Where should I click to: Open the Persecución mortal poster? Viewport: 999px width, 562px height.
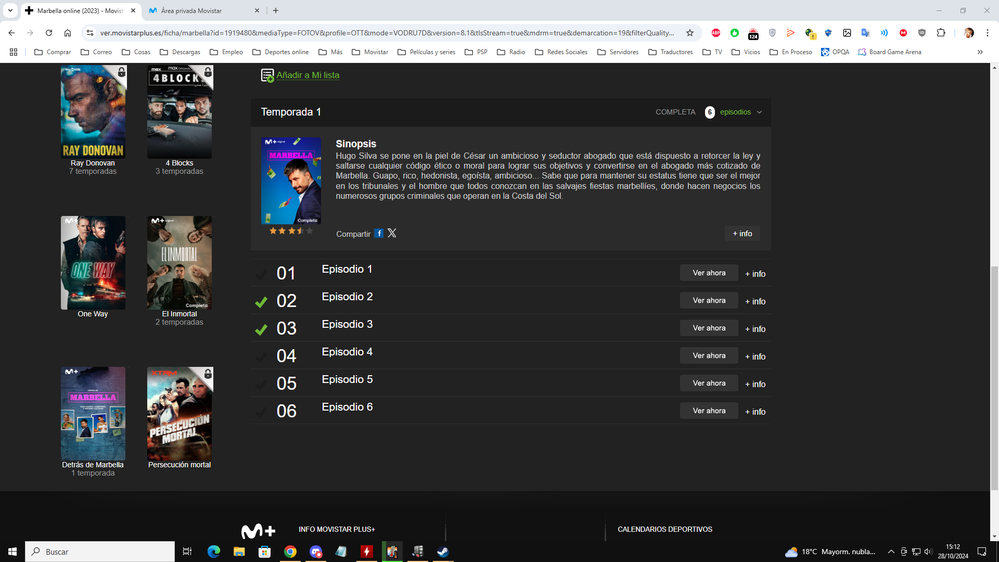click(x=180, y=414)
